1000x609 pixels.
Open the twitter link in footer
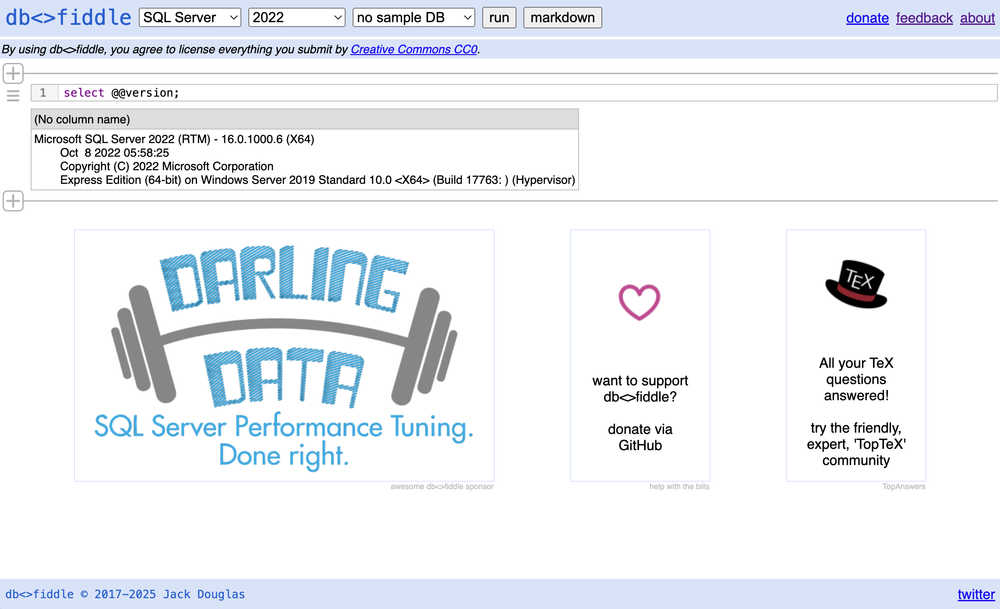coord(976,594)
